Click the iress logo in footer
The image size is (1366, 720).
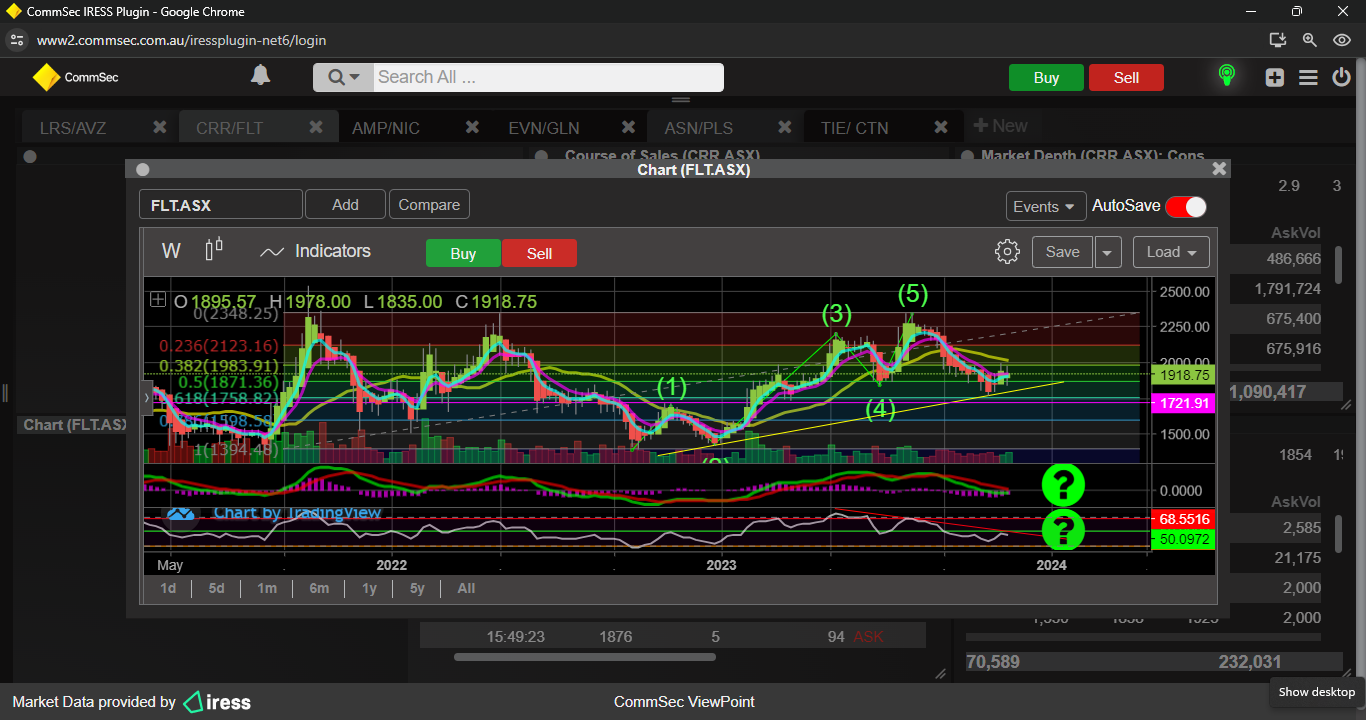point(217,702)
